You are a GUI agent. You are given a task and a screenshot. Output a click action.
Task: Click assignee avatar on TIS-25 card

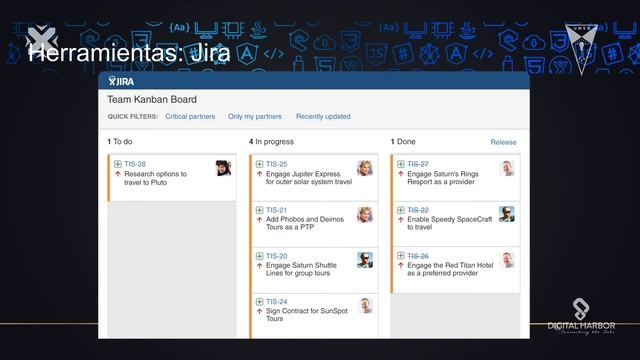[x=365, y=168]
